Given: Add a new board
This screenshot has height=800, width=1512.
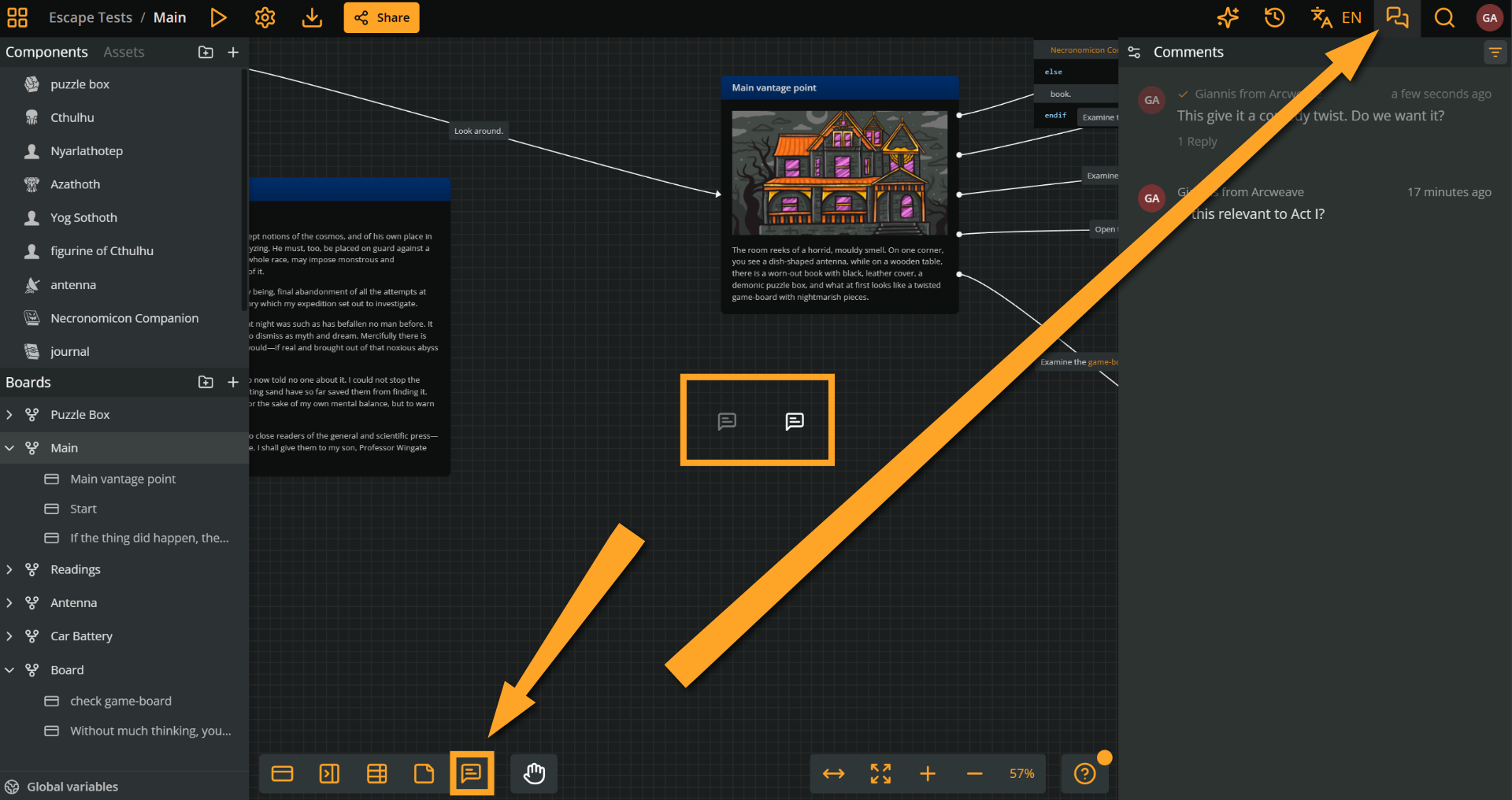Looking at the screenshot, I should [x=233, y=382].
